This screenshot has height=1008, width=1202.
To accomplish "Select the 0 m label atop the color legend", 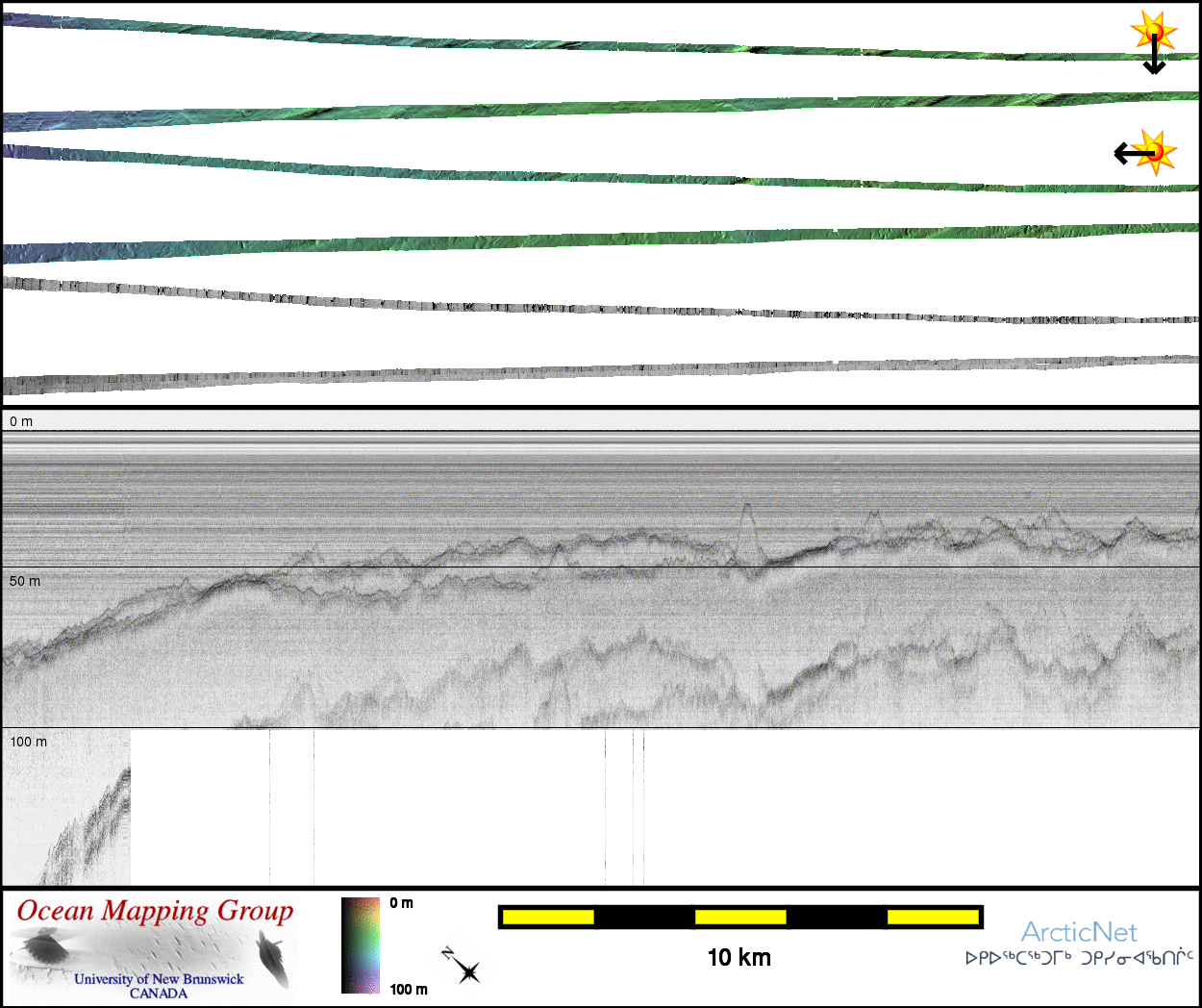I will click(x=402, y=903).
